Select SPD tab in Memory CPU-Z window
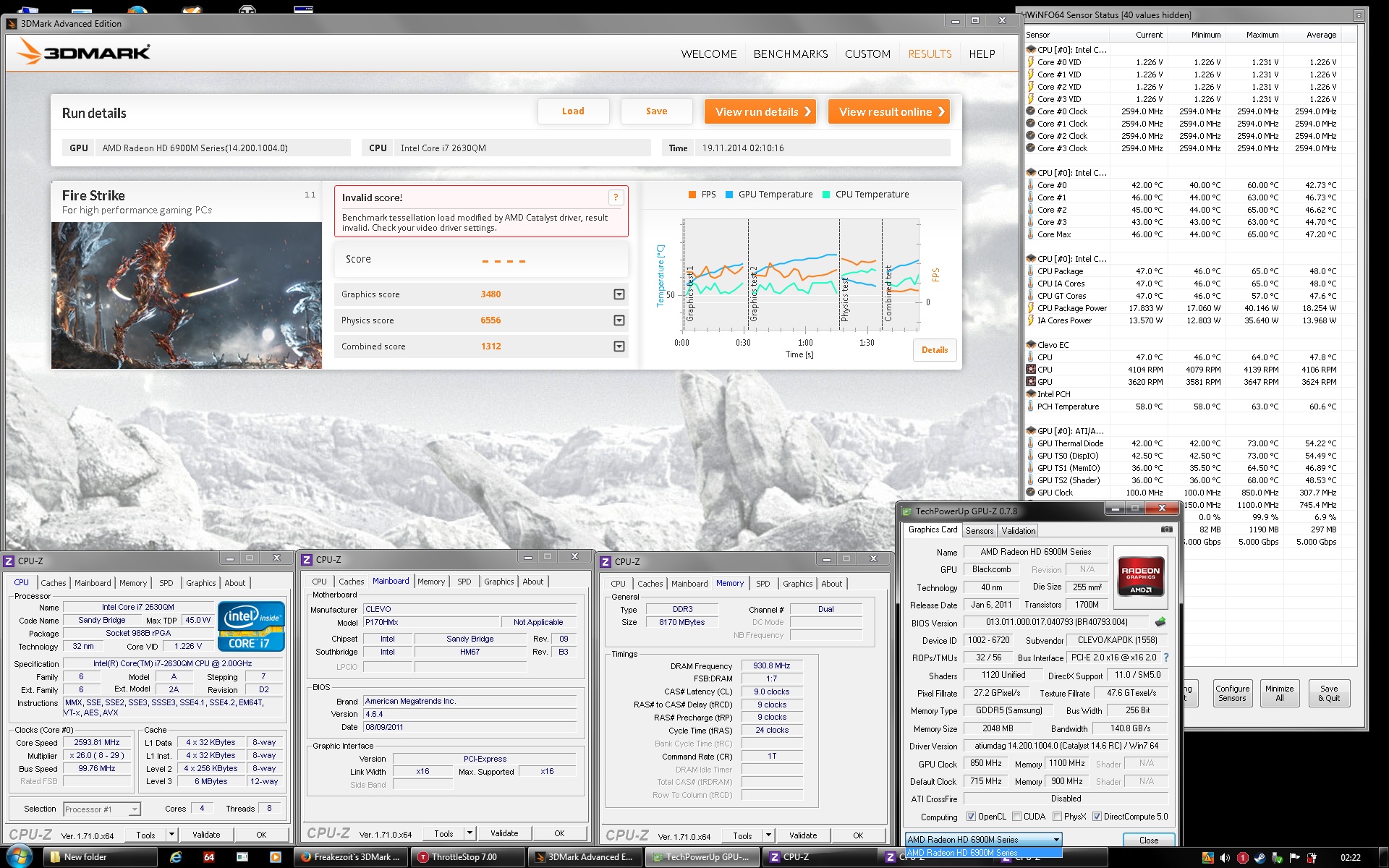1389x868 pixels. pos(763,584)
